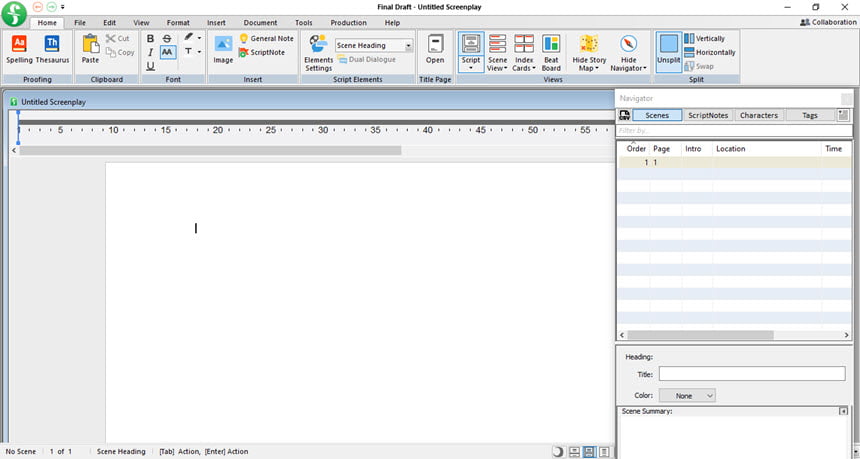Open the Format menu
Viewport: 860px width, 459px height.
(x=178, y=23)
